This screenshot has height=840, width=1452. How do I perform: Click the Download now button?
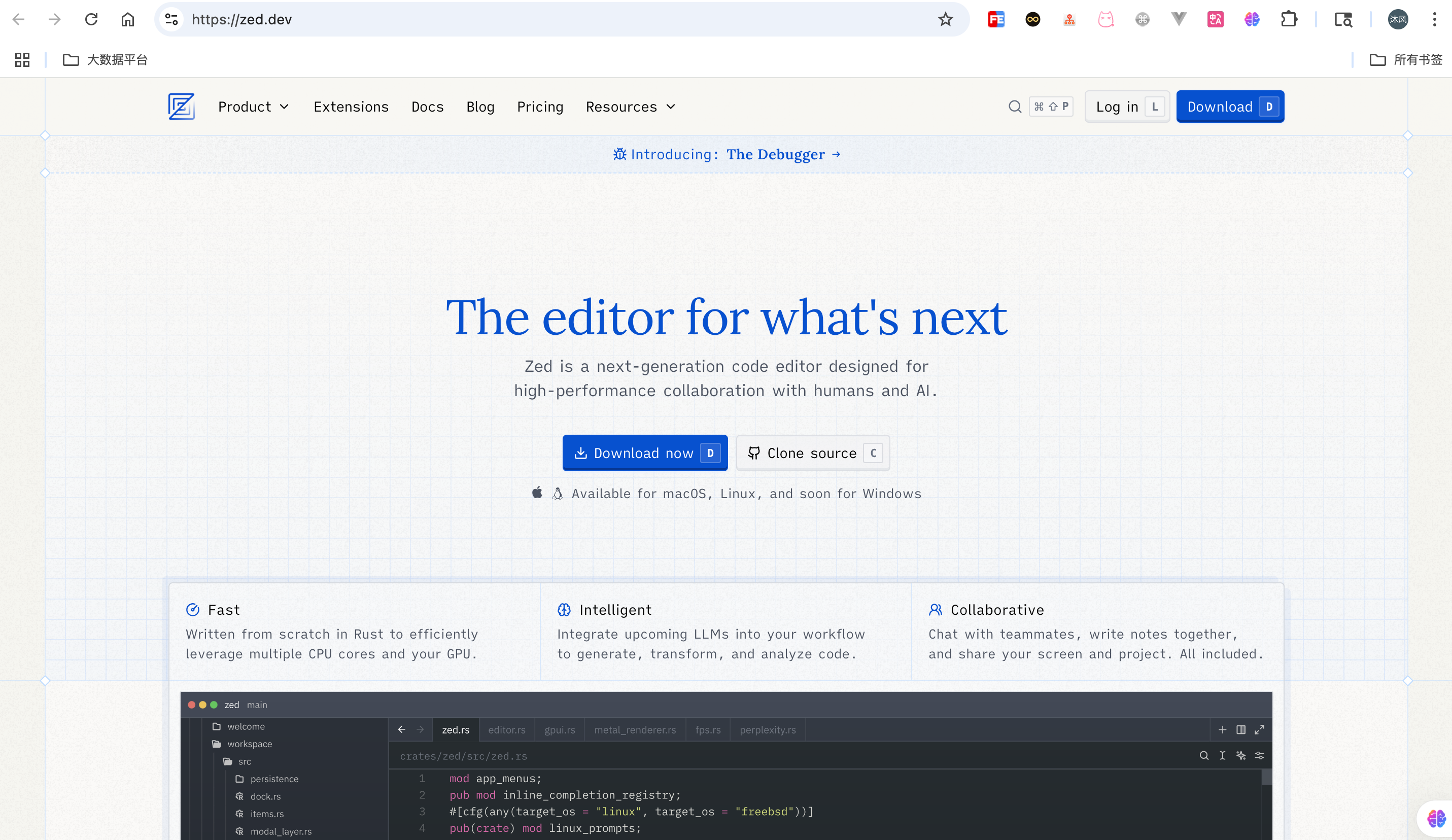[x=645, y=453]
